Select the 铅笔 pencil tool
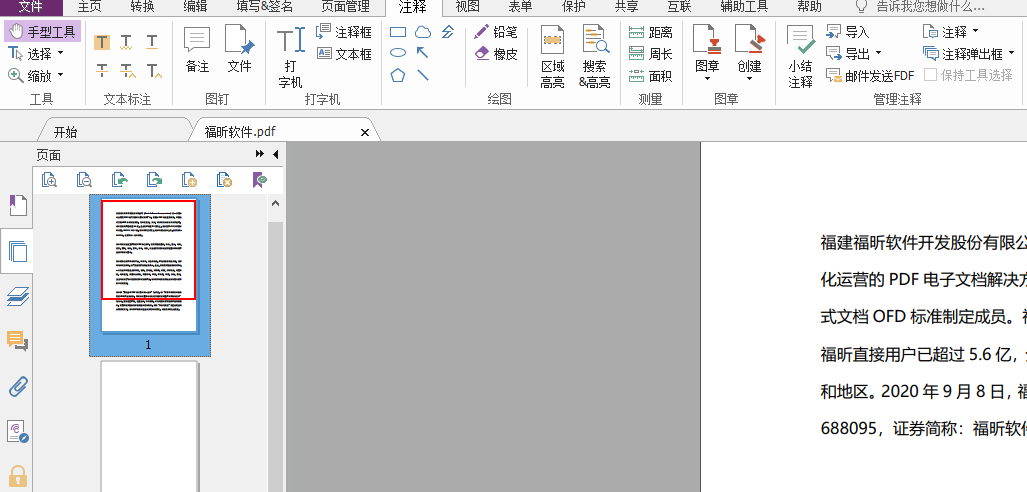 (x=496, y=31)
